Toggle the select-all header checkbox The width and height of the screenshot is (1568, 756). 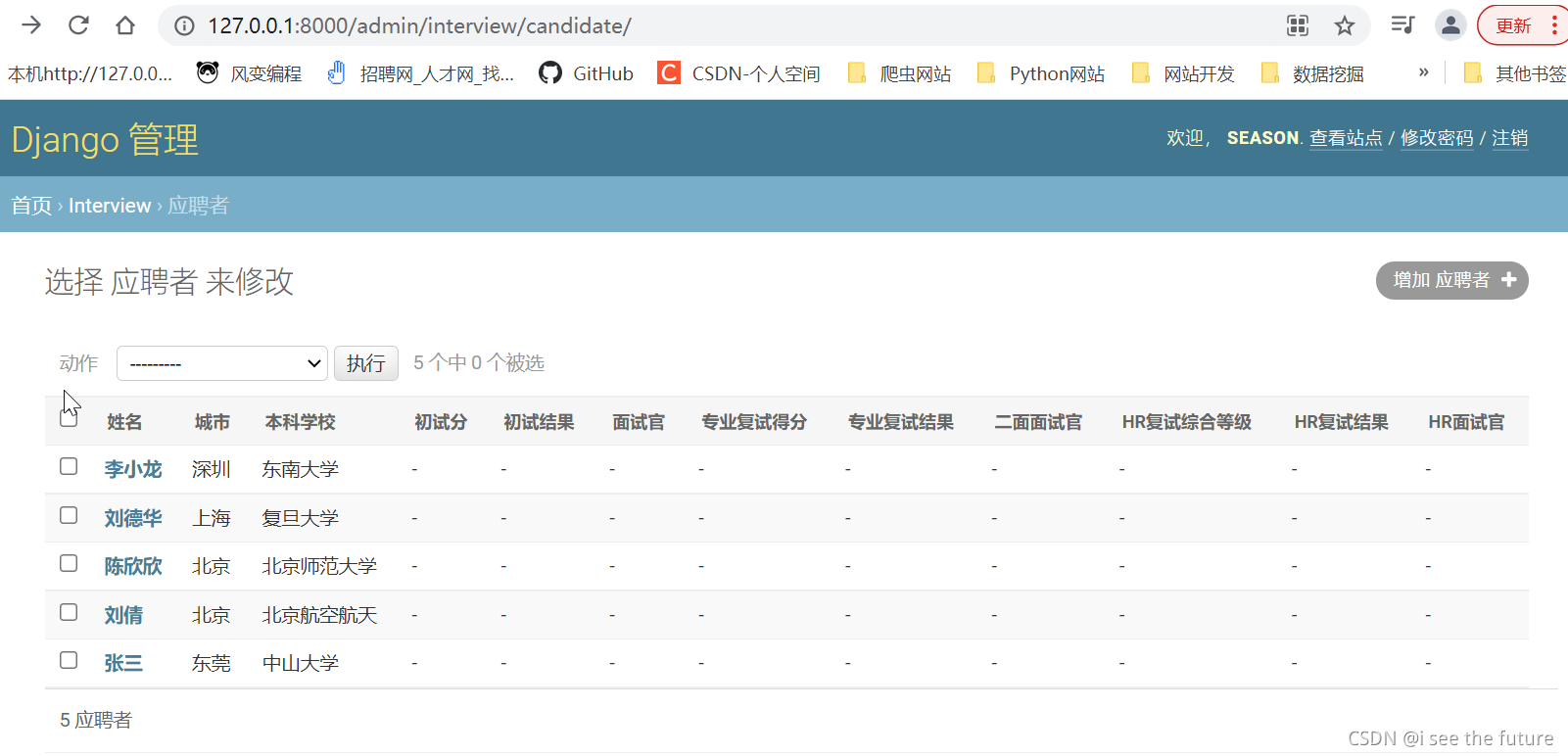pyautogui.click(x=69, y=417)
